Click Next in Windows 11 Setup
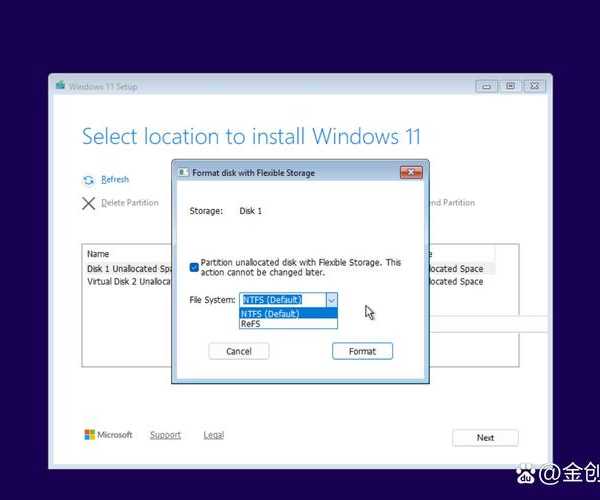 click(485, 438)
